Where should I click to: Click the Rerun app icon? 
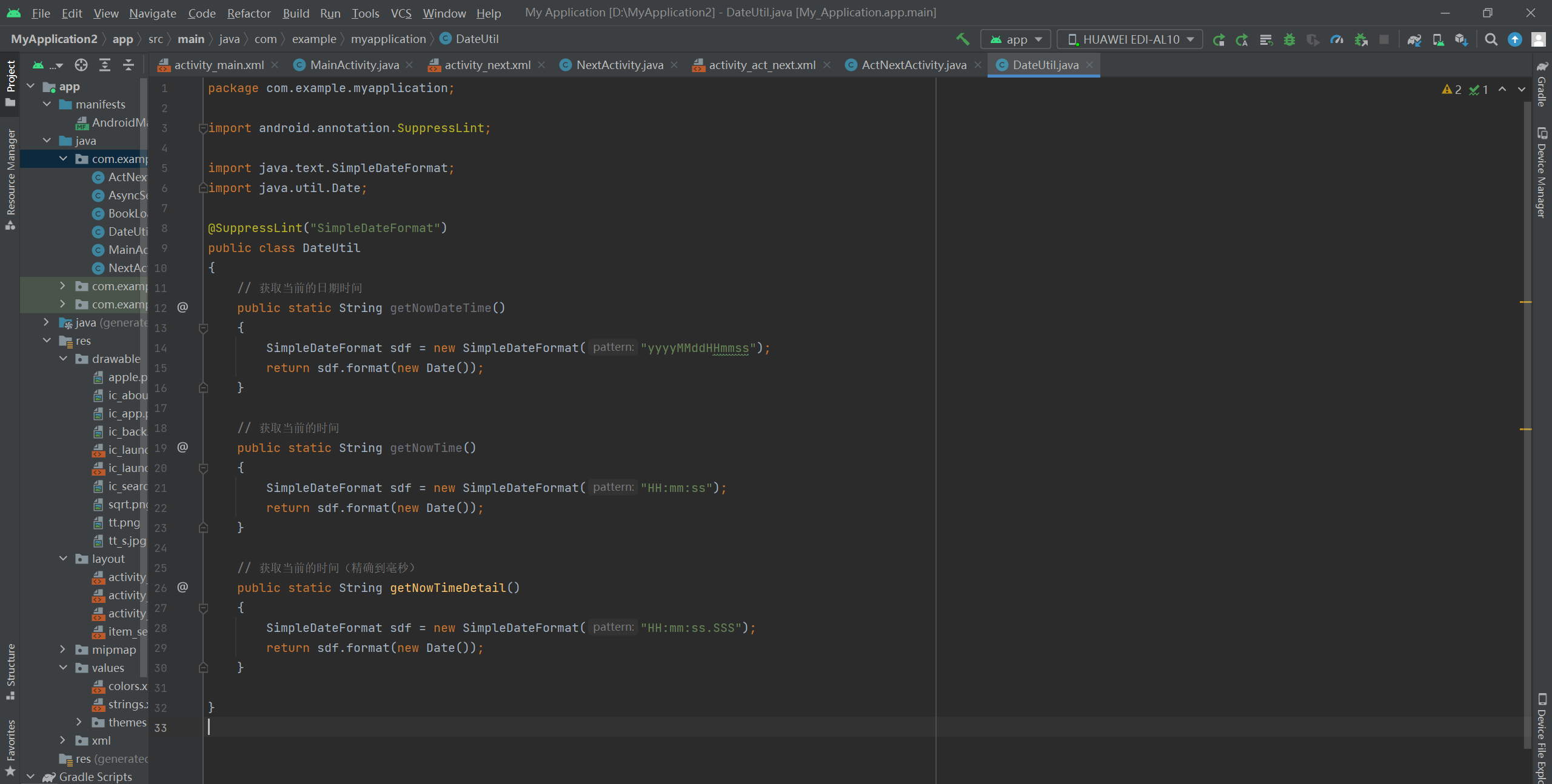[x=1219, y=39]
